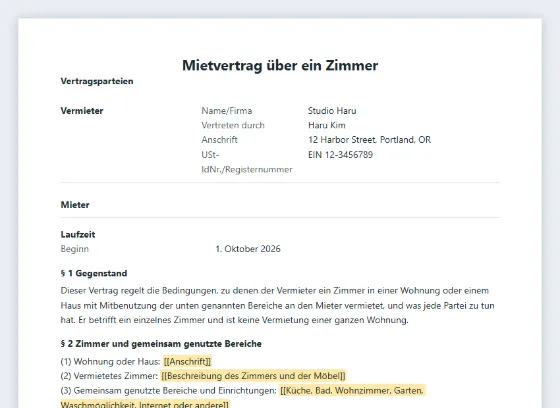Click the 'Vertreten durch' label
Image resolution: width=560 pixels, height=408 pixels.
point(233,125)
